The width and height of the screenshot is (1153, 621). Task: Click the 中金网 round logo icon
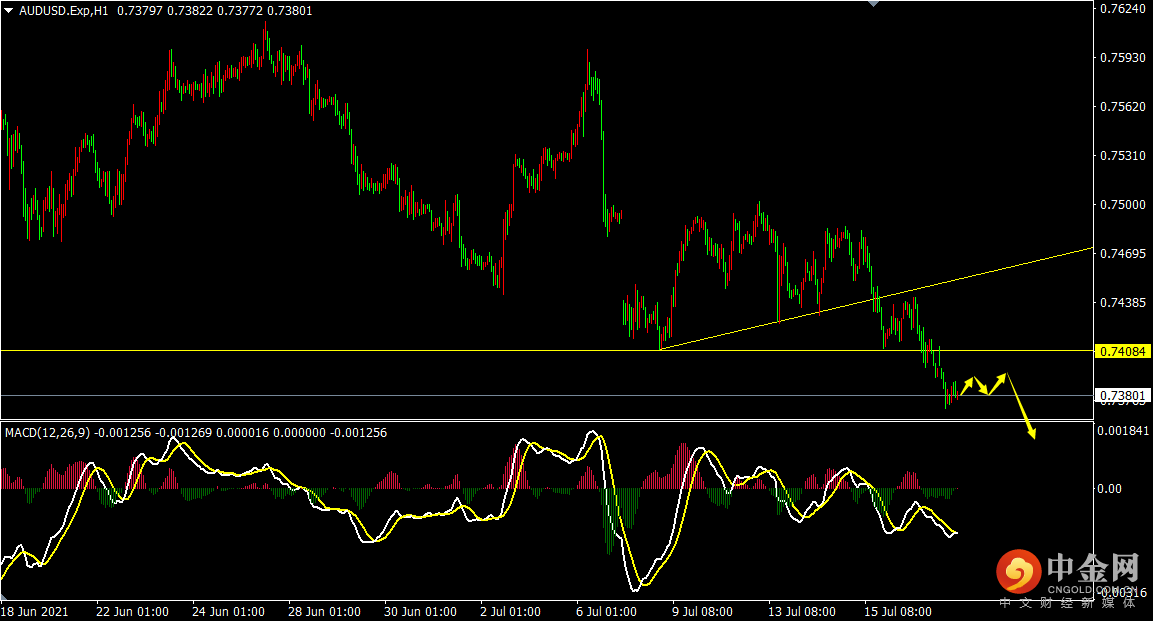pyautogui.click(x=1018, y=572)
